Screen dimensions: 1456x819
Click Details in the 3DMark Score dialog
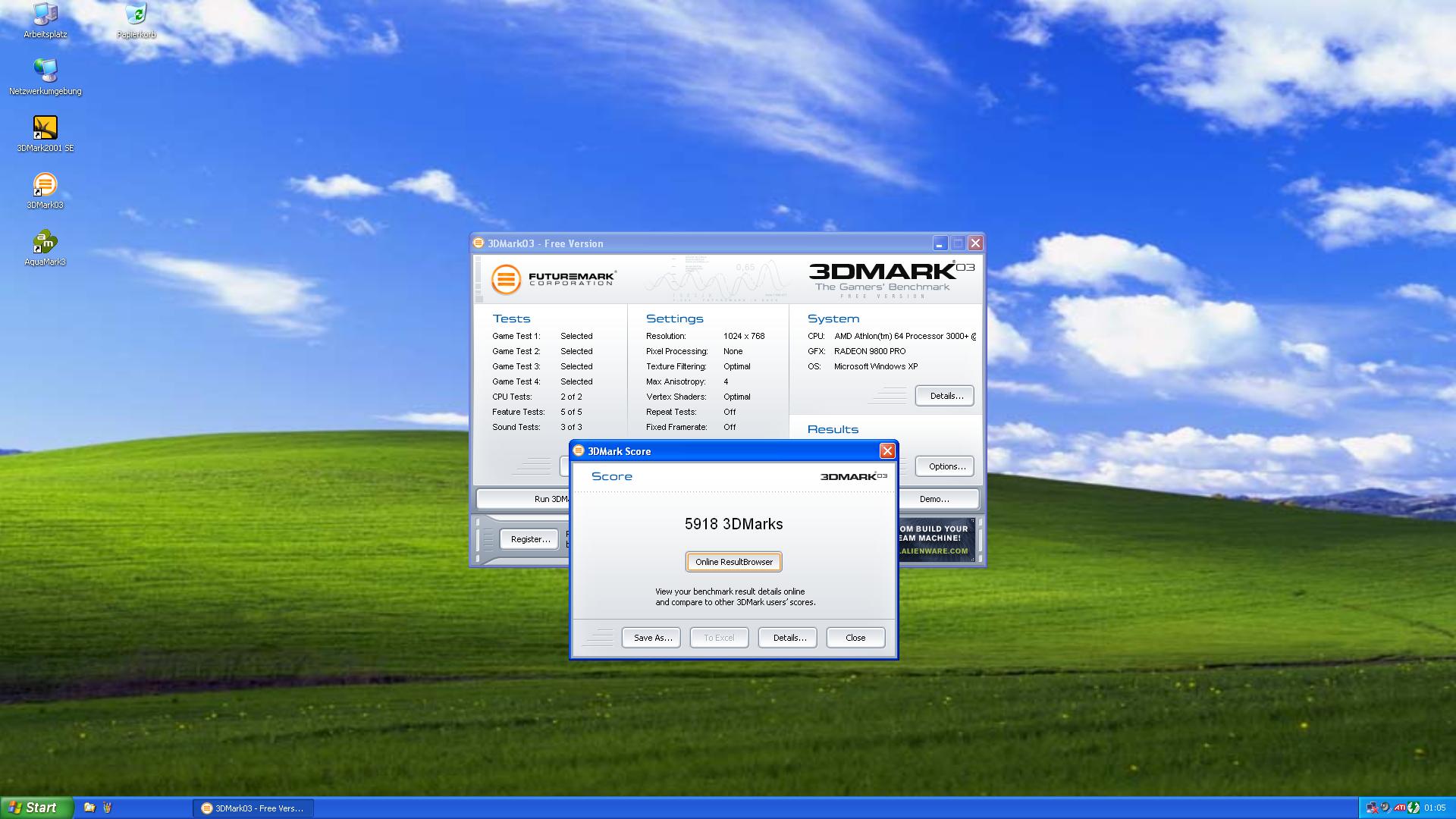pyautogui.click(x=788, y=638)
